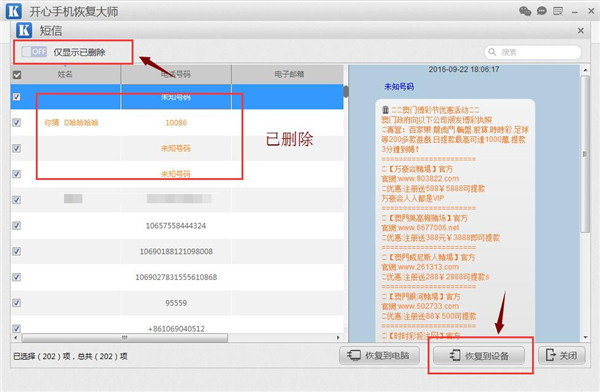The height and width of the screenshot is (392, 600).
Task: Select the 10086 phone number cell
Action: click(x=176, y=122)
